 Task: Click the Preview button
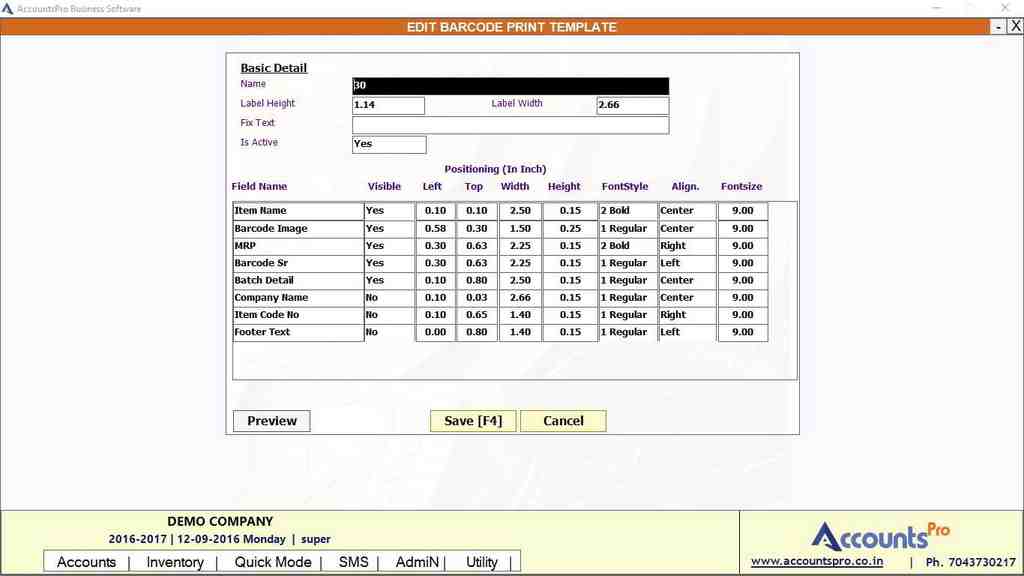tap(272, 421)
